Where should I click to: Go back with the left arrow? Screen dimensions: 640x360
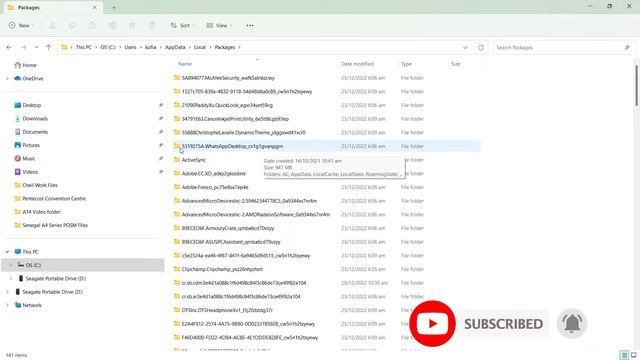9,47
